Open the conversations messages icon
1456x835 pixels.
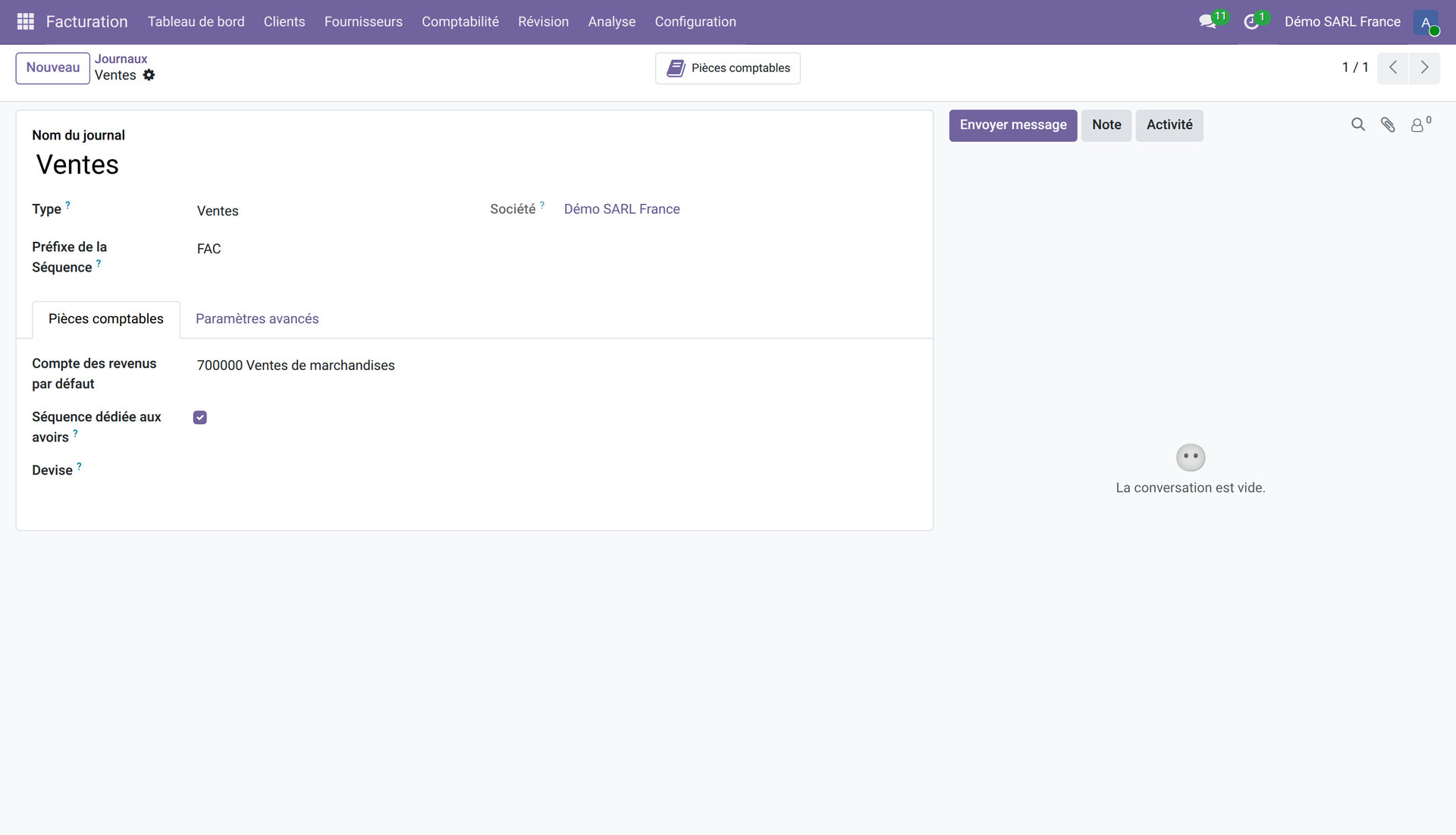pos(1208,22)
